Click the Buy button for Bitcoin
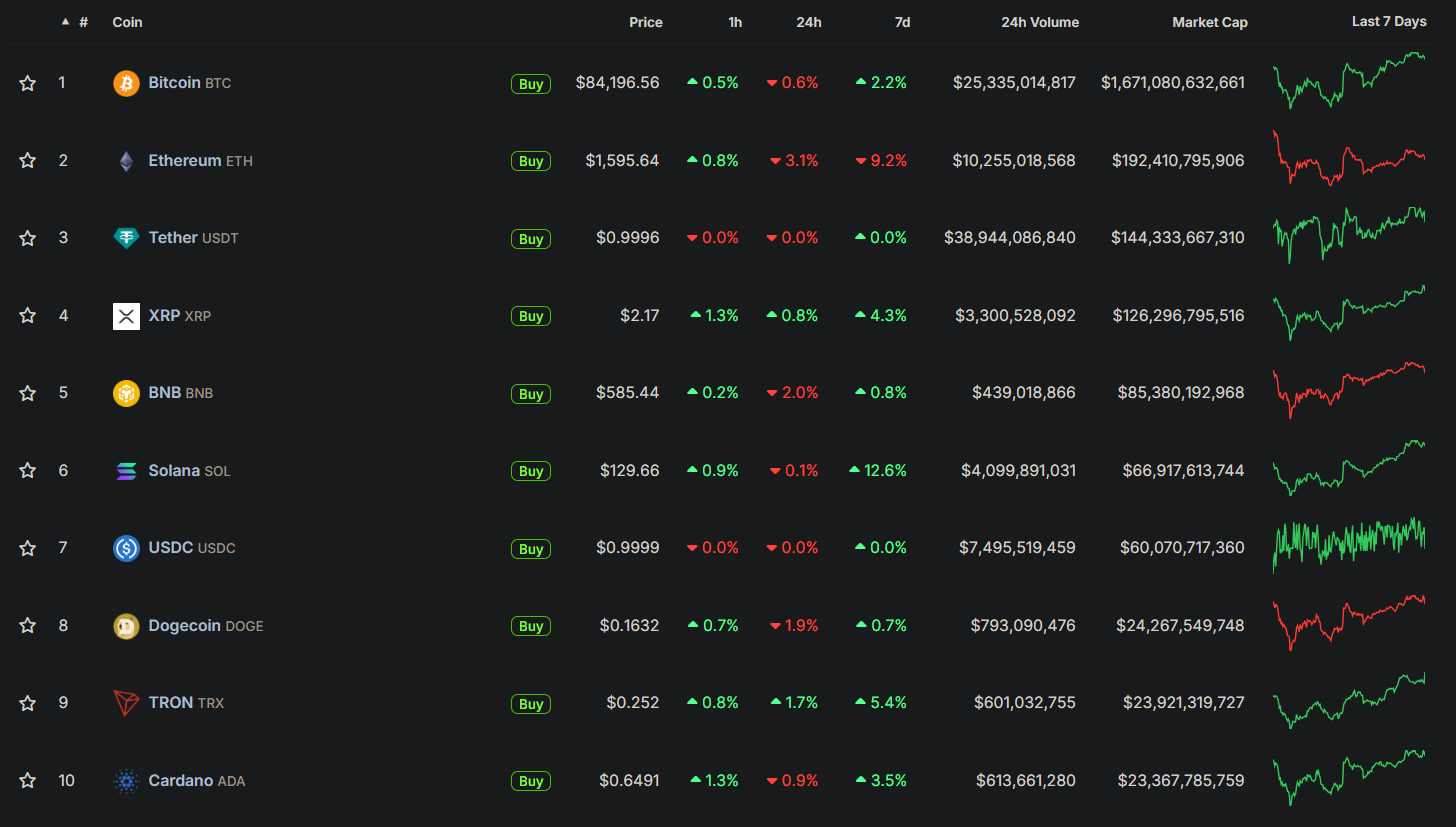 click(531, 84)
